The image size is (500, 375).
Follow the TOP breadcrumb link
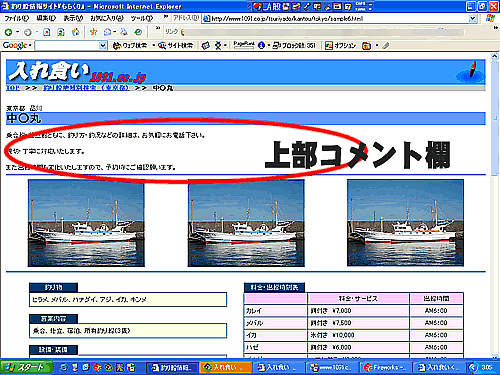[13, 88]
